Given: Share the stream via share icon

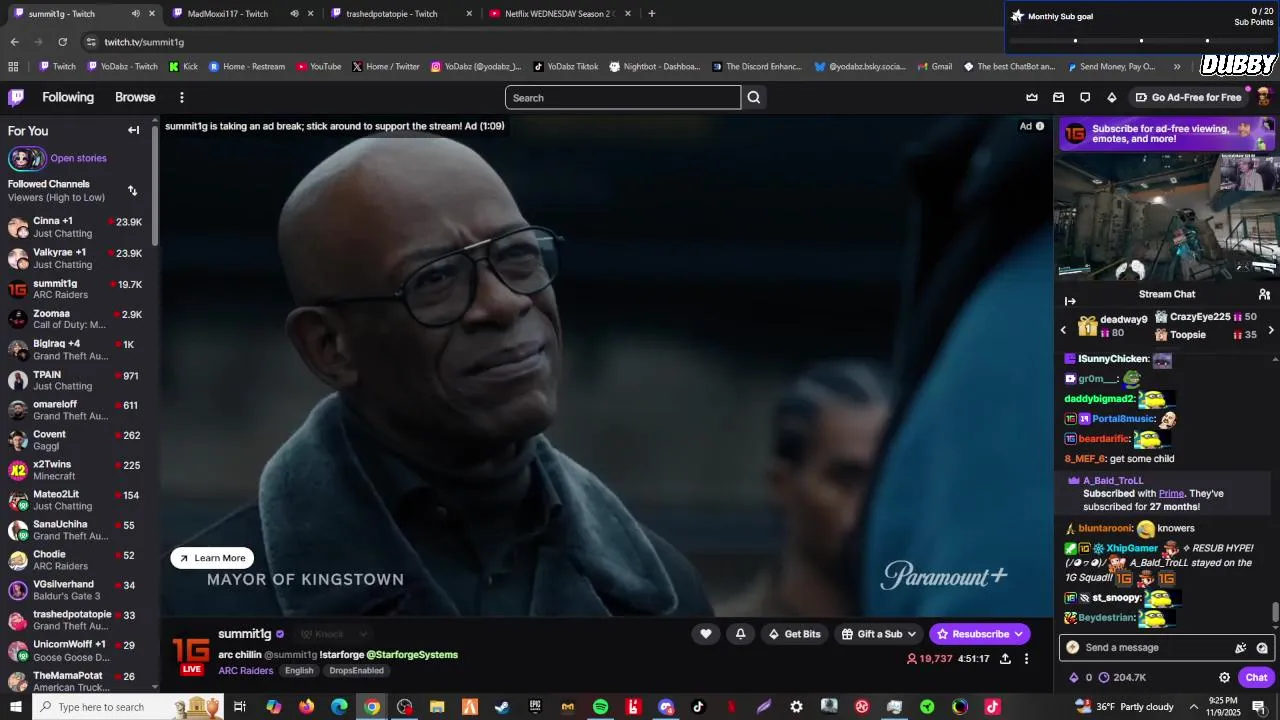Looking at the screenshot, I should [1005, 659].
